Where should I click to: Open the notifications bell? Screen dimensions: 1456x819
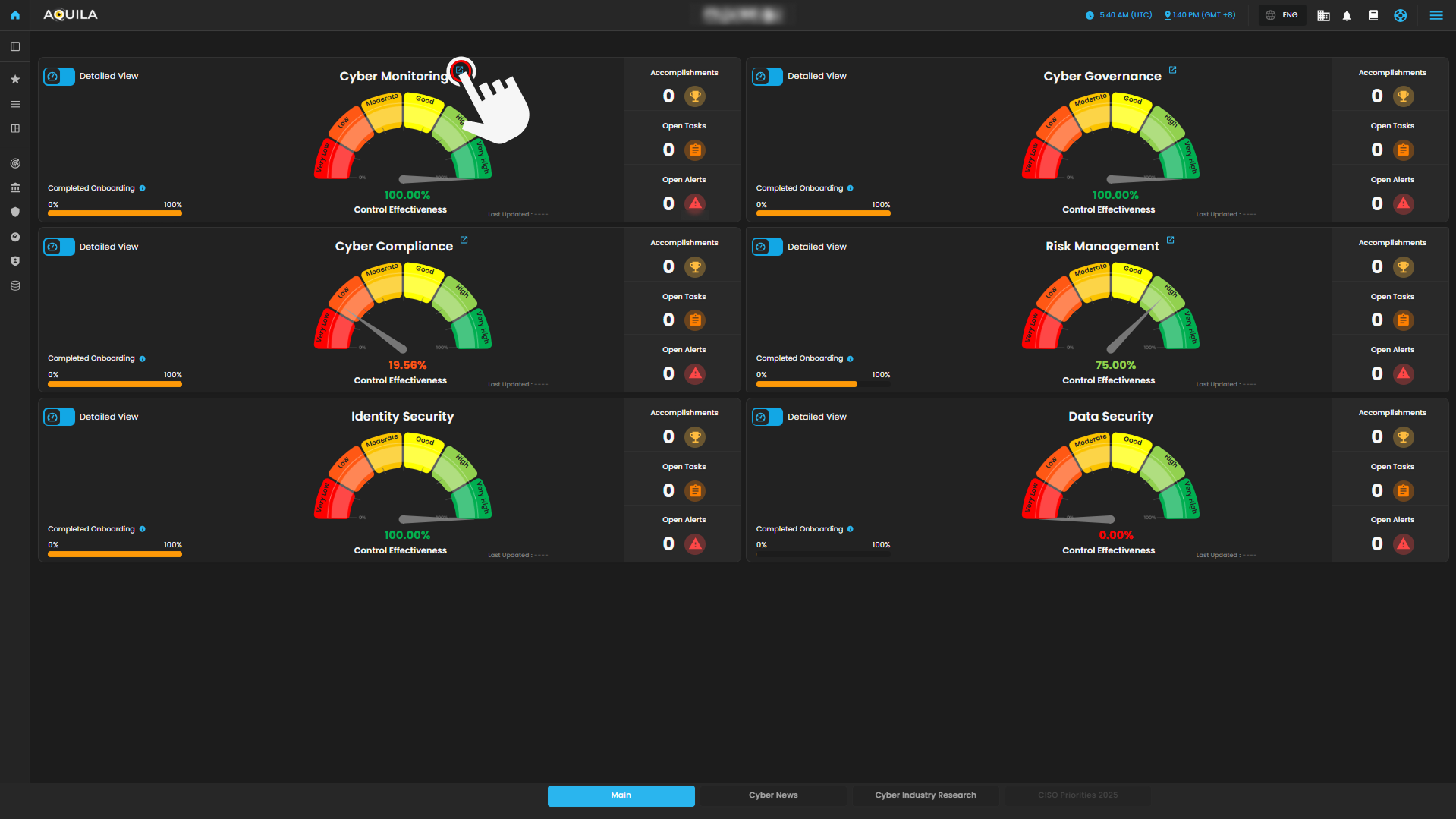1347,15
